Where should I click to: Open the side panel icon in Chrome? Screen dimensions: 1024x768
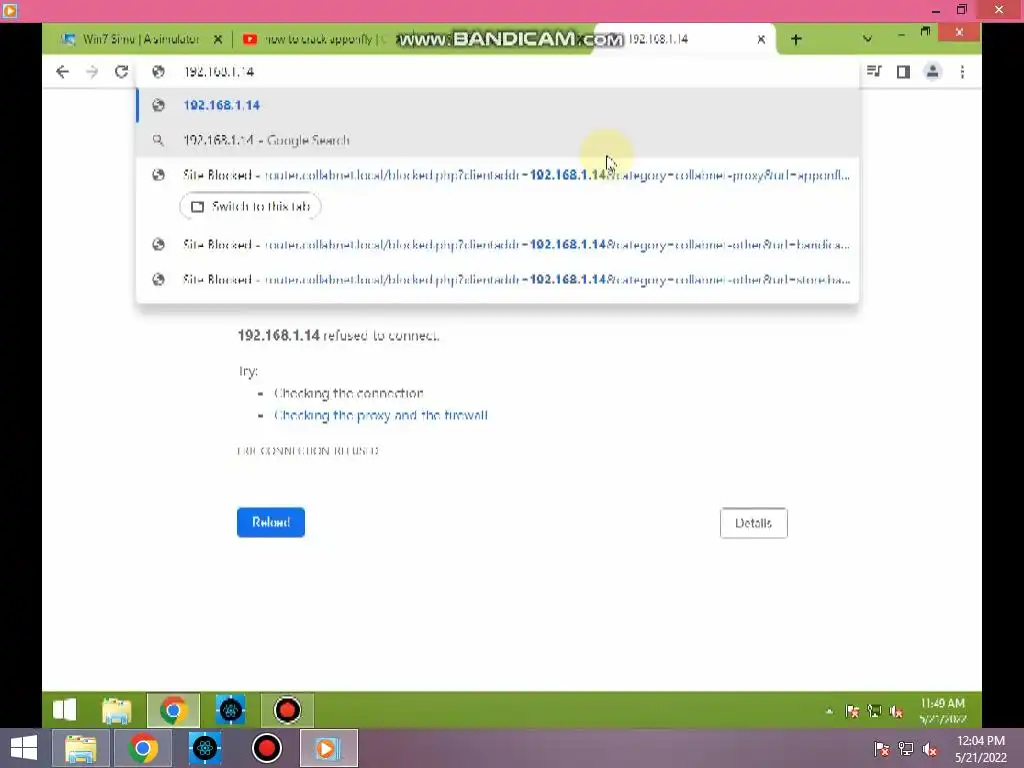coord(903,72)
